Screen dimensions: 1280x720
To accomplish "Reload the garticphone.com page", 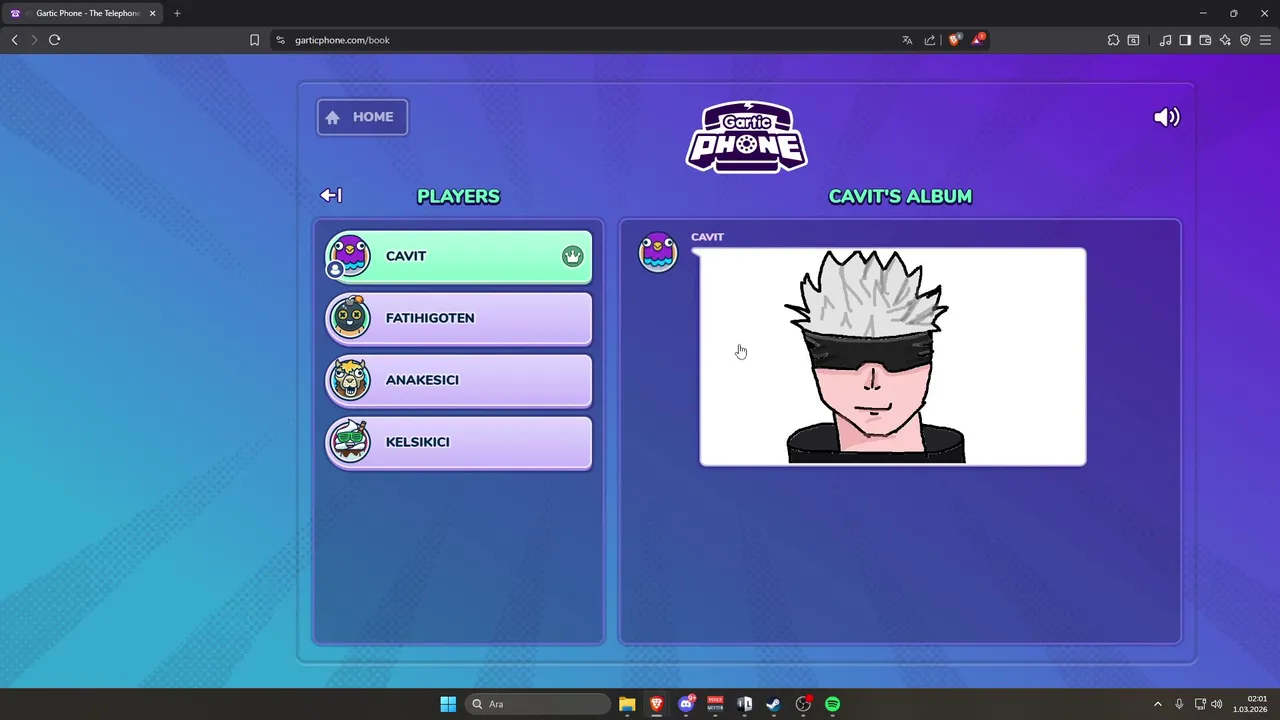I will point(54,40).
